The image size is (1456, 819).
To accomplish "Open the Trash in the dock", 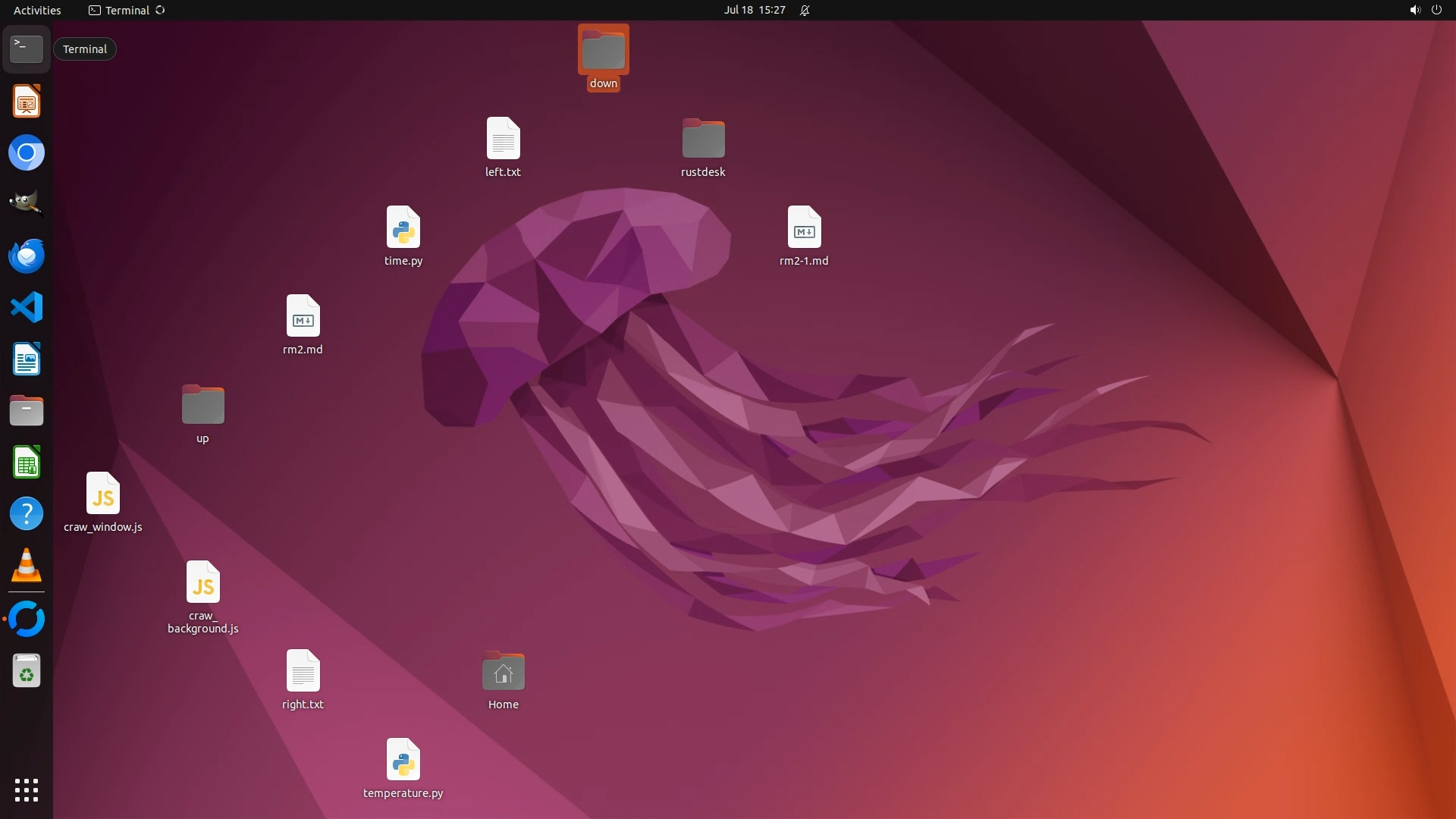I will coord(27,671).
